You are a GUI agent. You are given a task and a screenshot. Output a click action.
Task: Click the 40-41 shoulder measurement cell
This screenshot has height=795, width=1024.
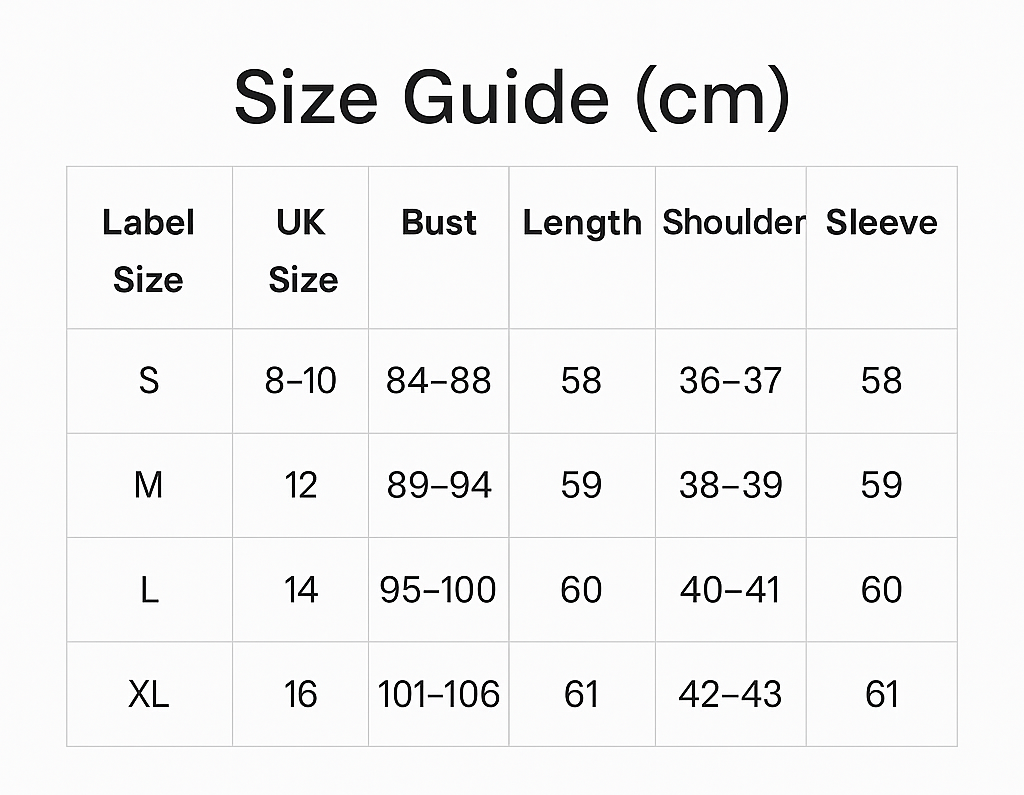click(x=730, y=590)
